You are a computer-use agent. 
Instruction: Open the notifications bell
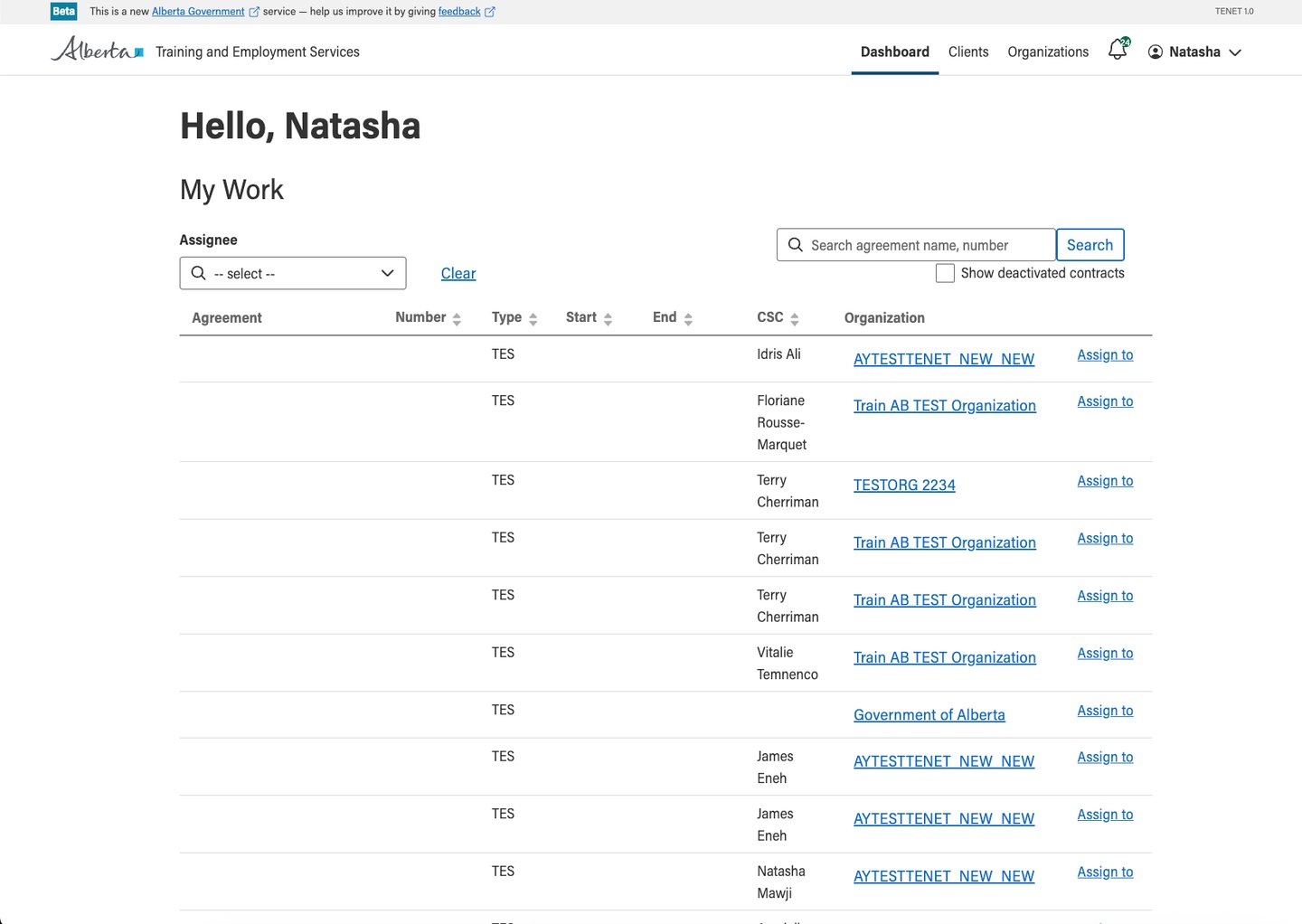[1118, 51]
